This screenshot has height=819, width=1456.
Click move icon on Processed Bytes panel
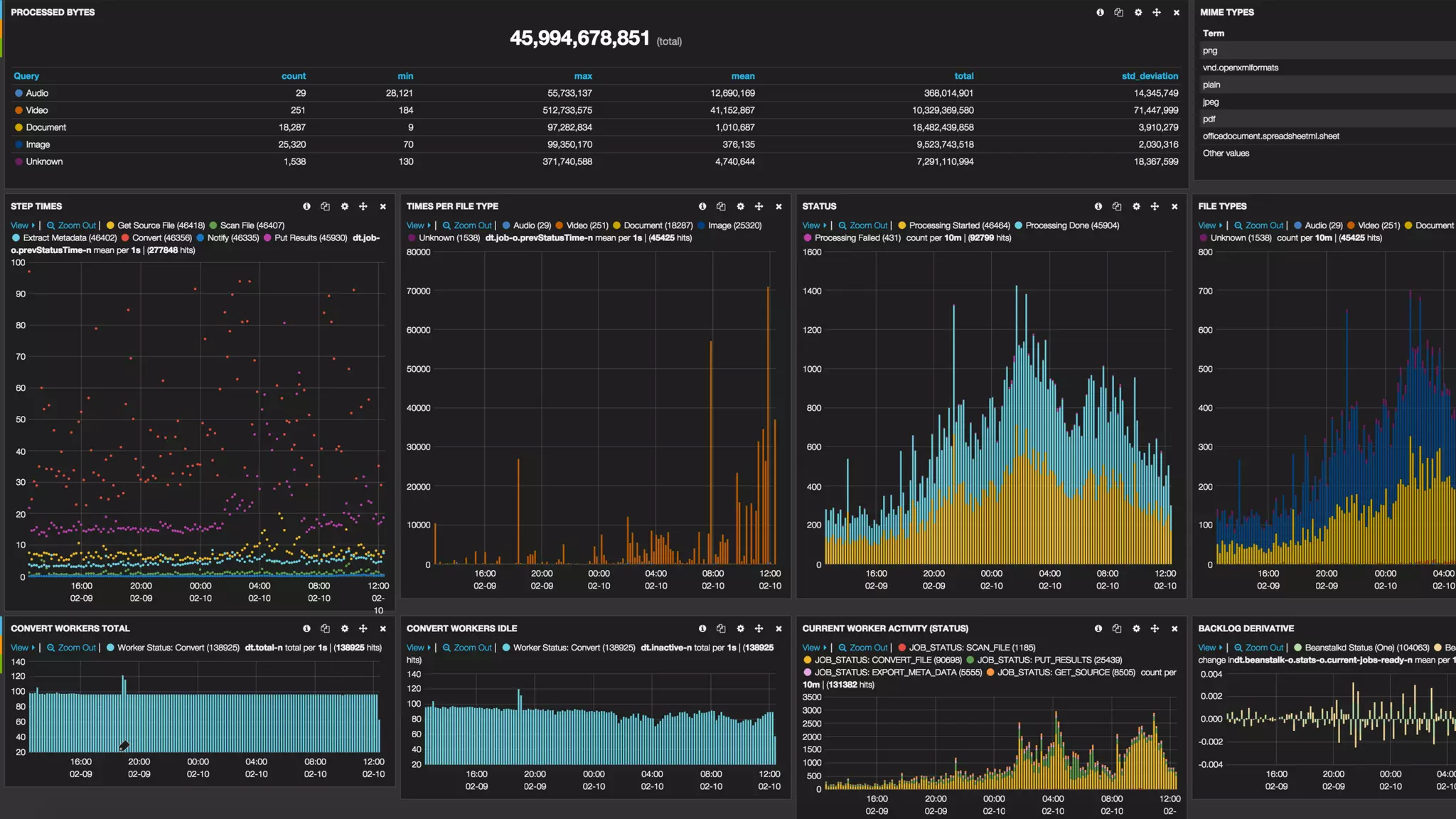pos(1157,12)
